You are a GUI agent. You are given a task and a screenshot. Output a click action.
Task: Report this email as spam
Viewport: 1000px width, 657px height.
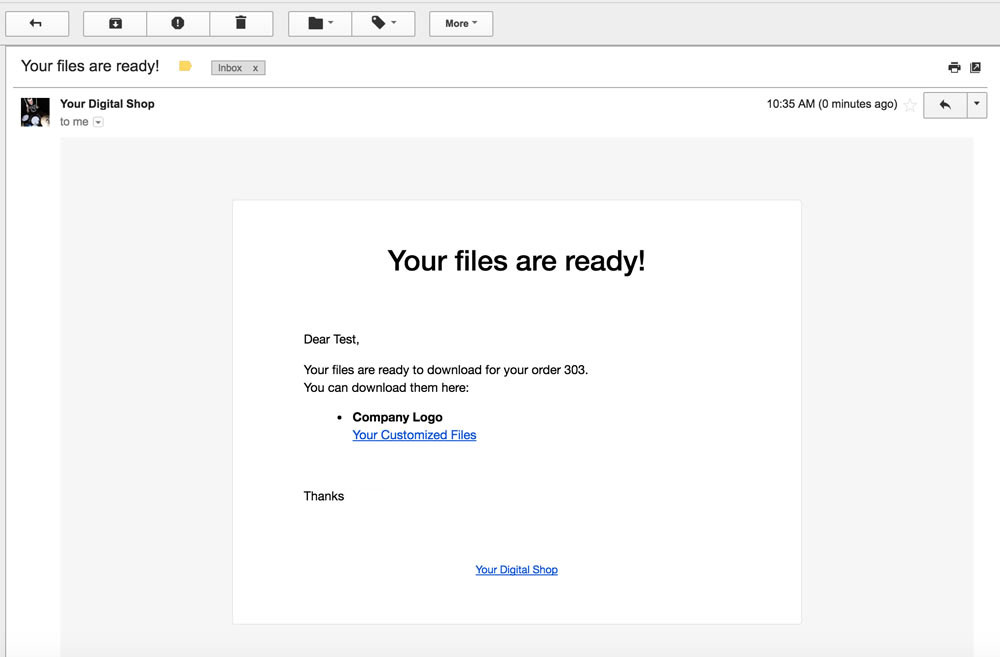click(x=178, y=23)
